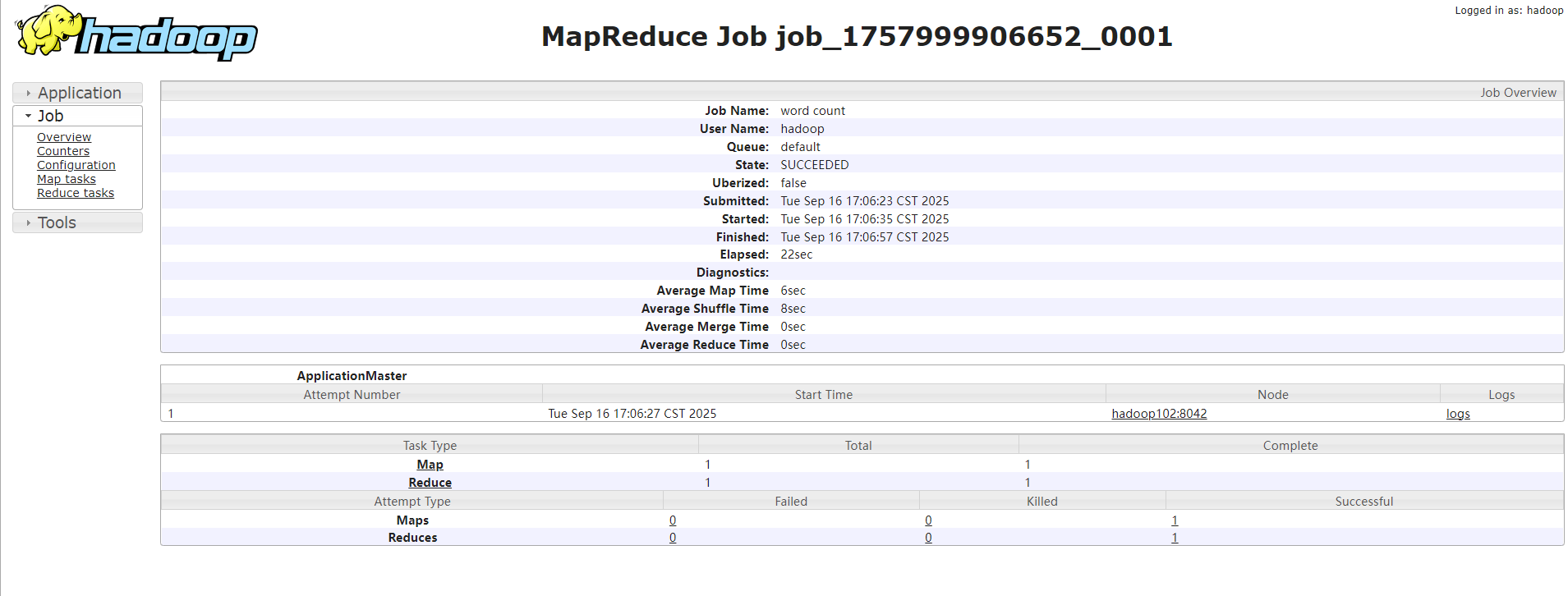Image resolution: width=1568 pixels, height=596 pixels.
Task: Open successful Reduces attempts count
Action: [1175, 538]
